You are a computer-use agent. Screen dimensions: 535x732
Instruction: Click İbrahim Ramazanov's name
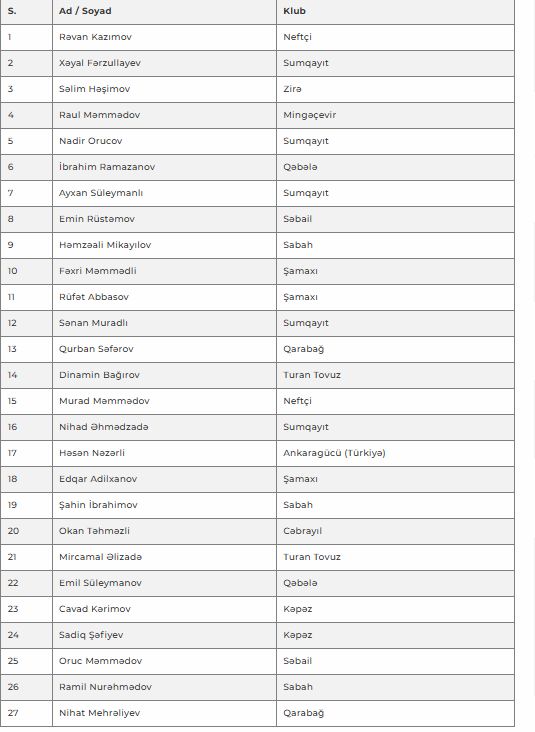click(107, 167)
